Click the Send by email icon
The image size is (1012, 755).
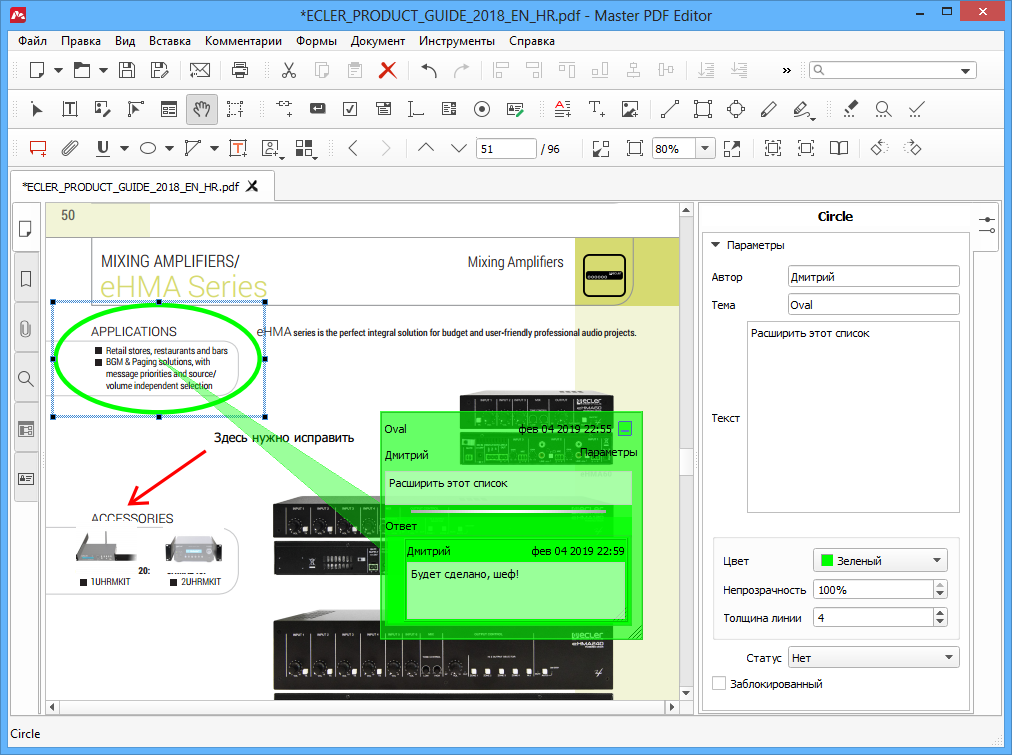(200, 70)
